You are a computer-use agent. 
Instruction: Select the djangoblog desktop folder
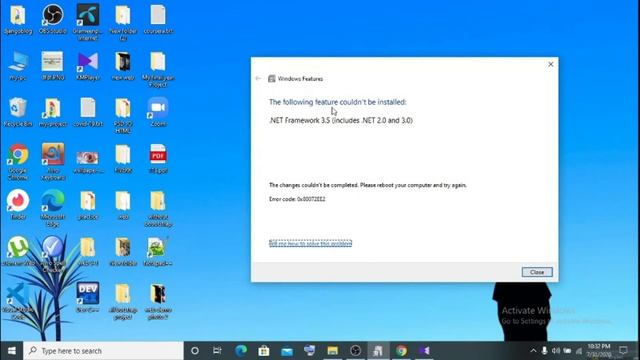tap(18, 19)
